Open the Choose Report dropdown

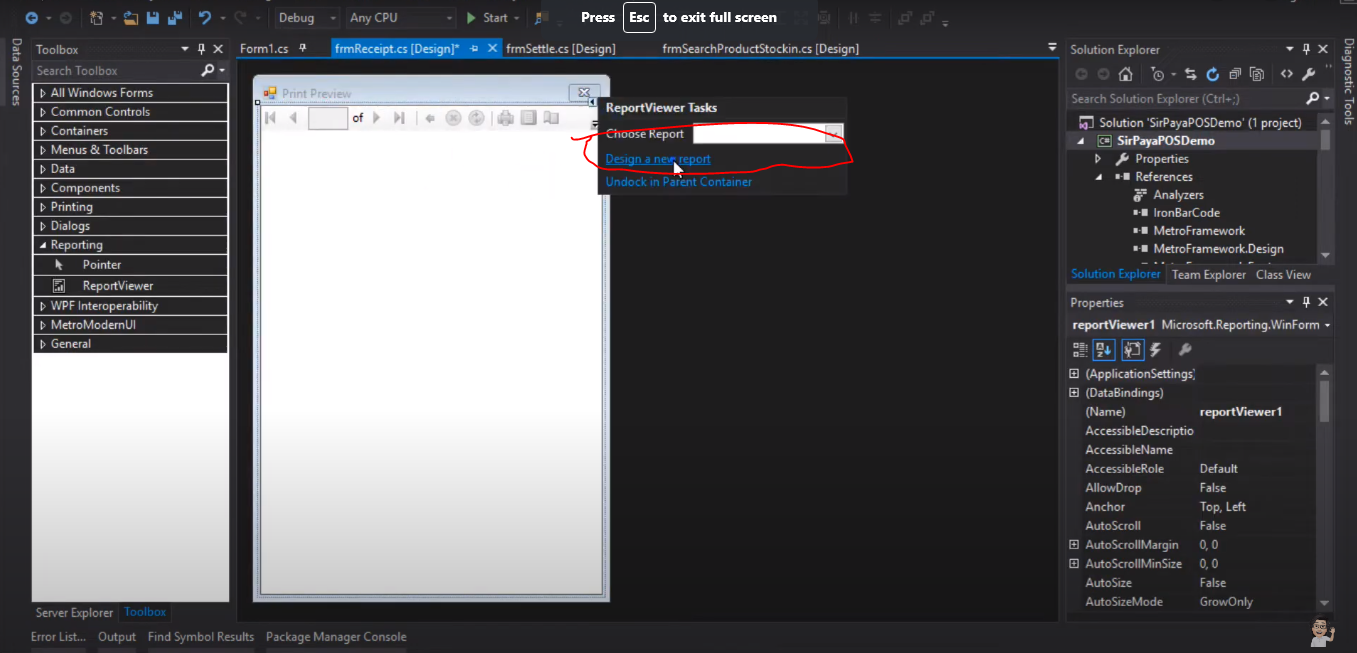(835, 133)
